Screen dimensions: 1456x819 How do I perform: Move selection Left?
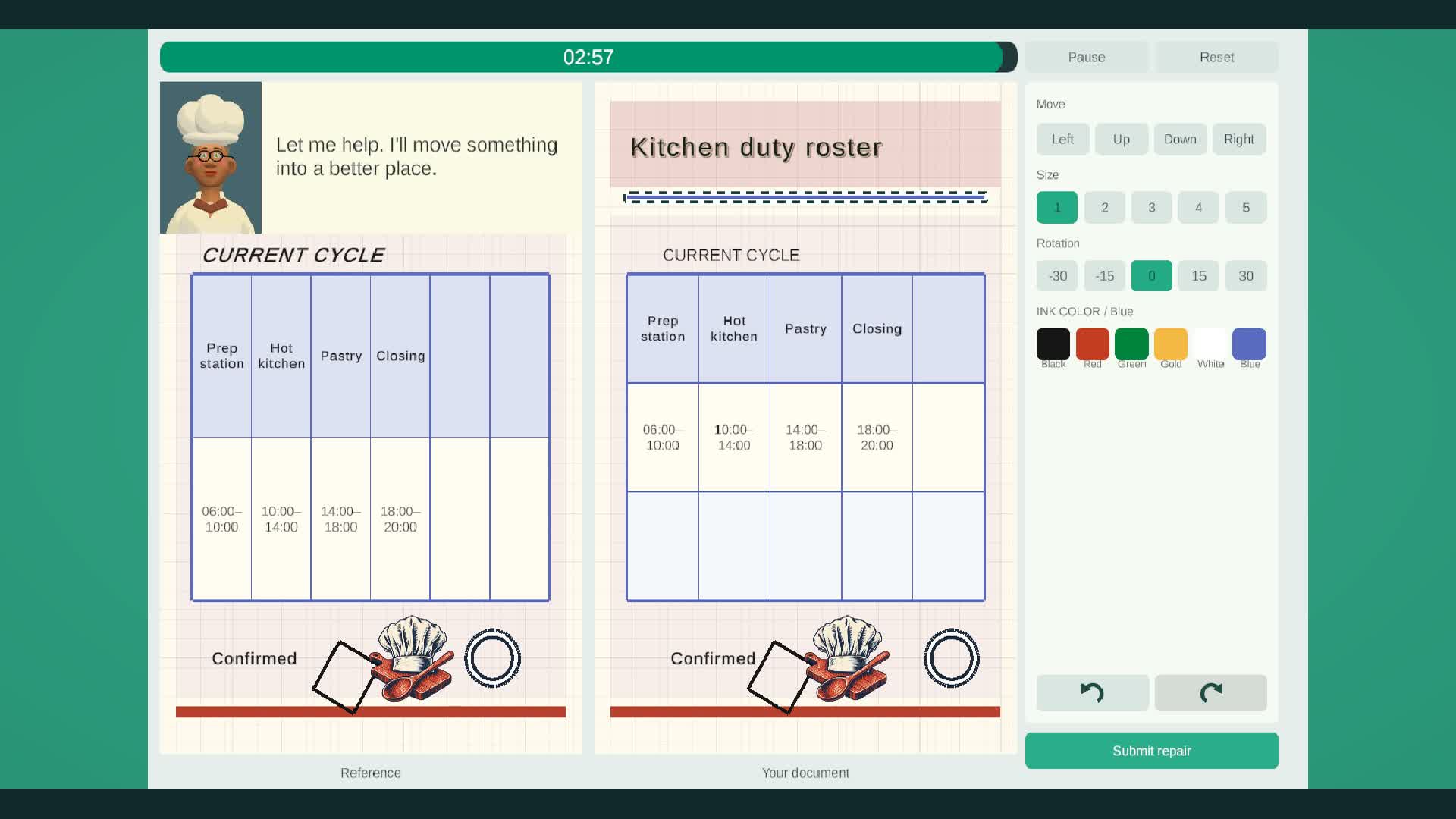pos(1062,140)
